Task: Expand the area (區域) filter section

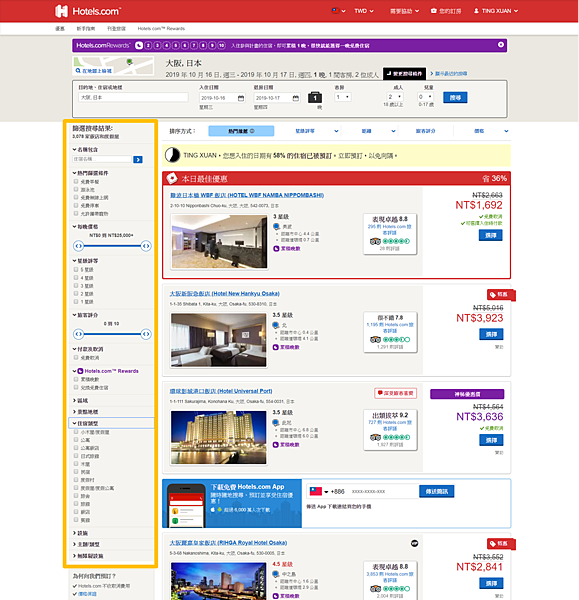Action: (x=80, y=400)
